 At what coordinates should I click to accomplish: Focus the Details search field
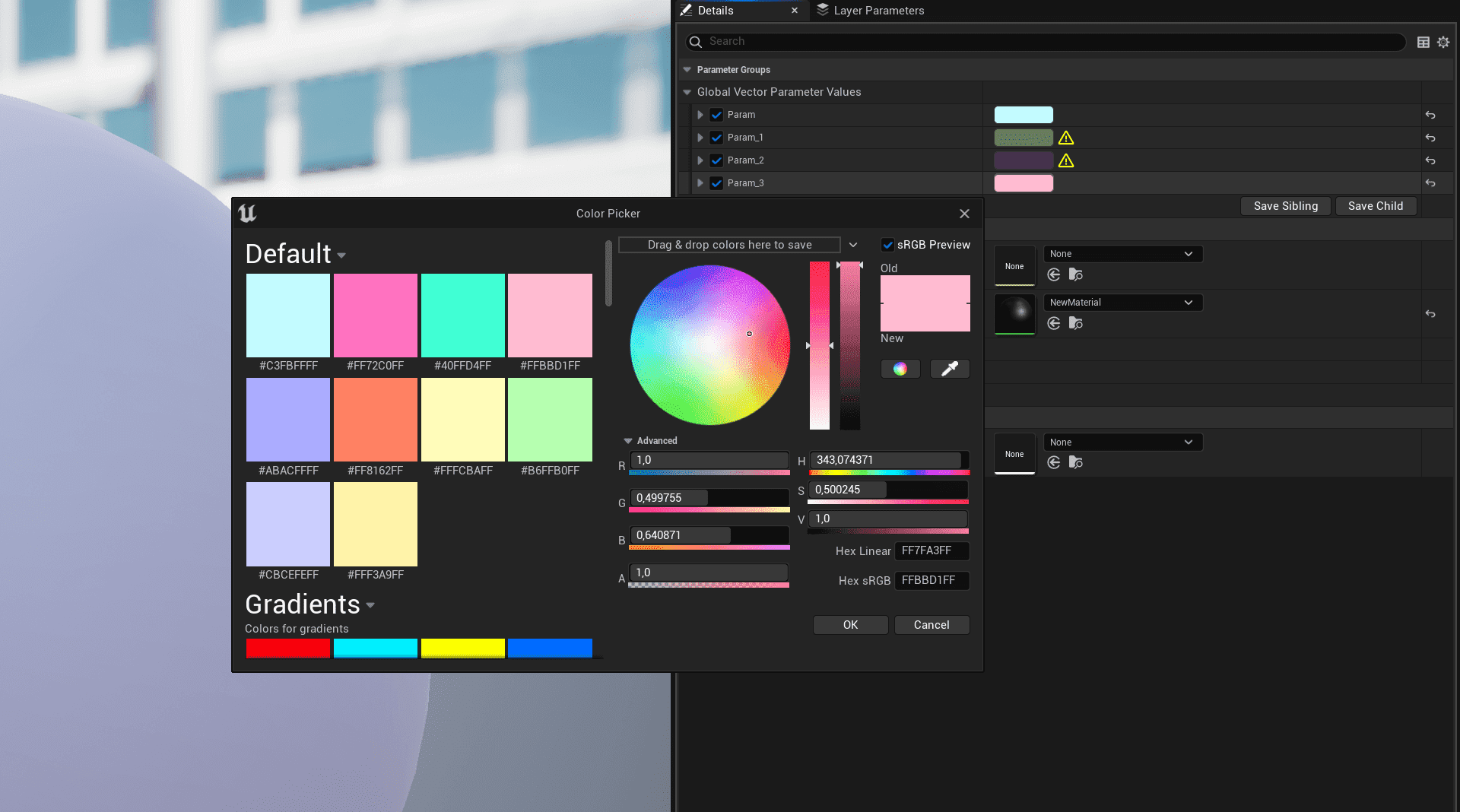(1046, 42)
